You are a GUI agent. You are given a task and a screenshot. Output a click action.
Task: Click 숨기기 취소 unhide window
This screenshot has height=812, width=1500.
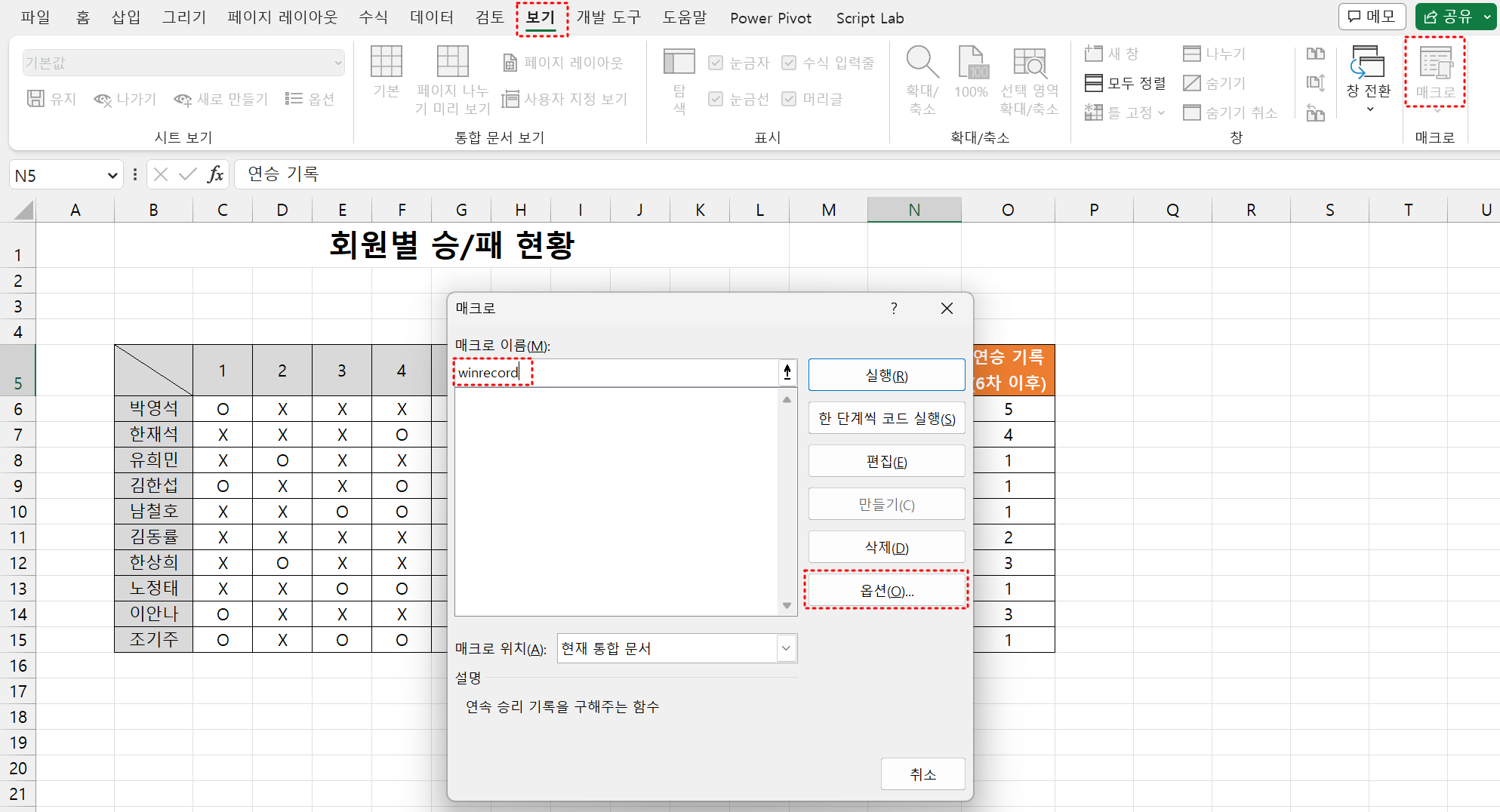[x=1230, y=112]
